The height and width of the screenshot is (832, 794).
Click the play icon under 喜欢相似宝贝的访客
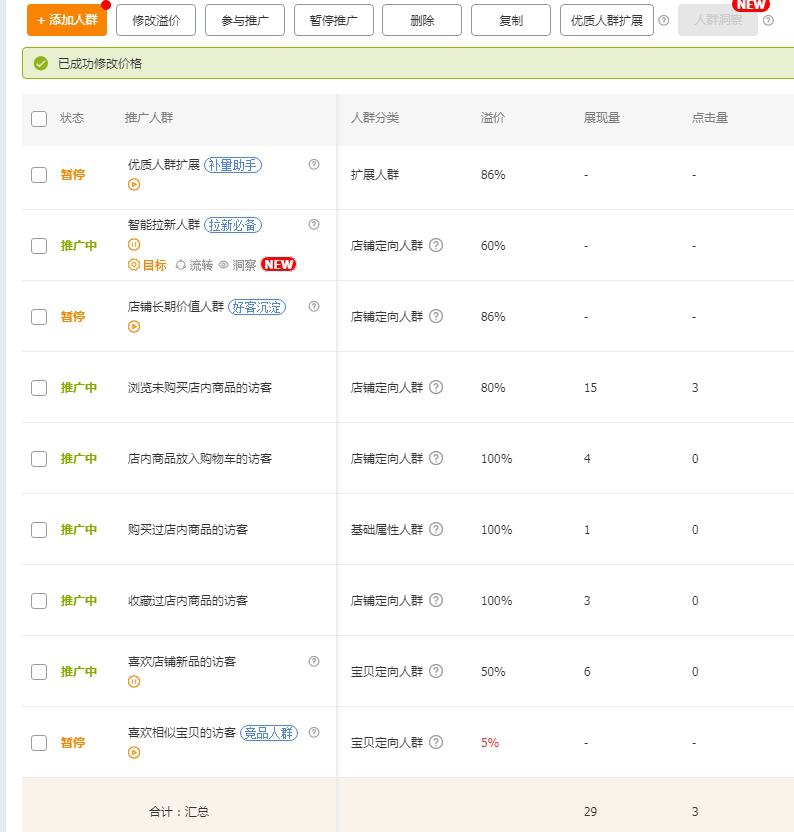point(134,752)
